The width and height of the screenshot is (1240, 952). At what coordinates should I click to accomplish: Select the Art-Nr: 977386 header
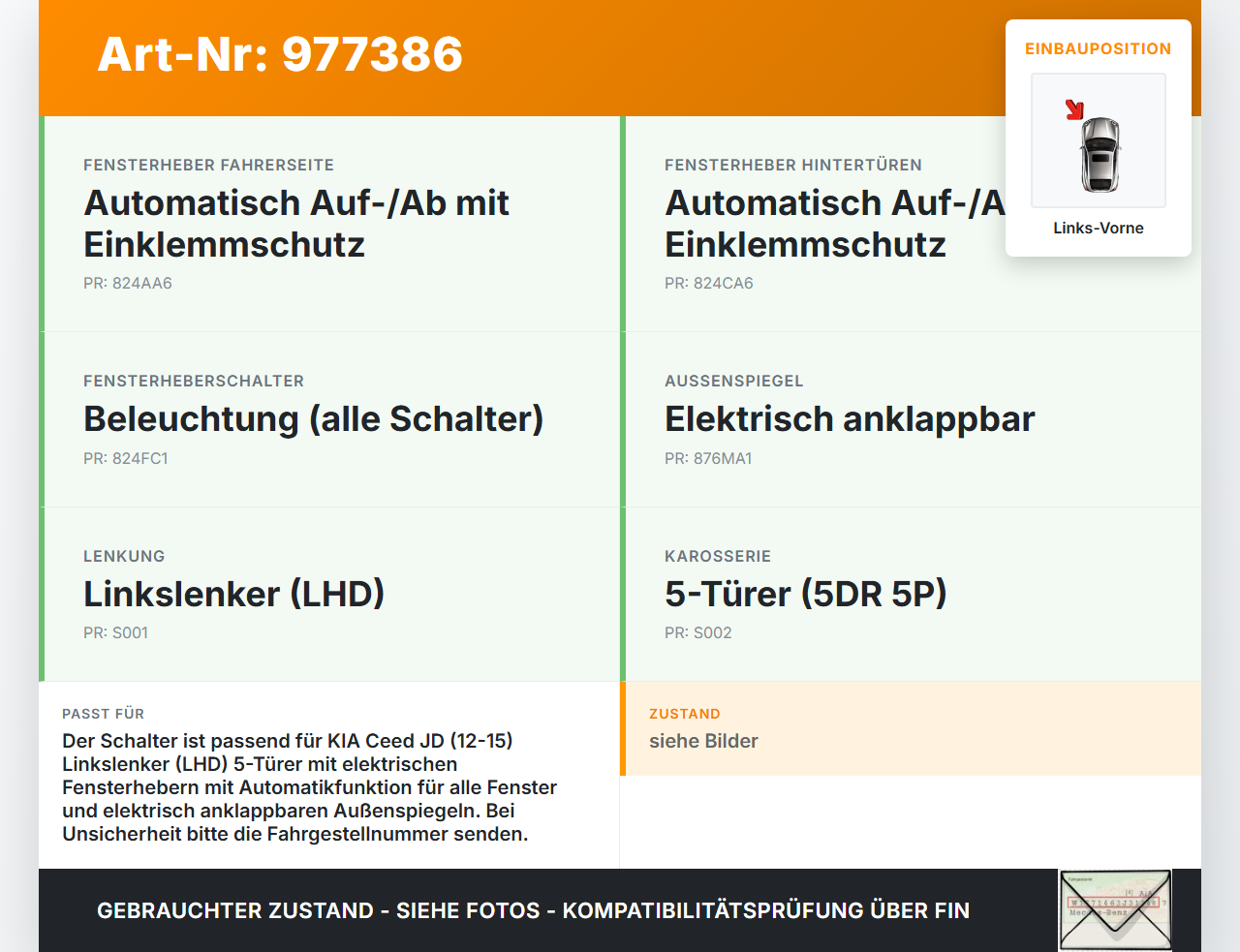click(279, 55)
